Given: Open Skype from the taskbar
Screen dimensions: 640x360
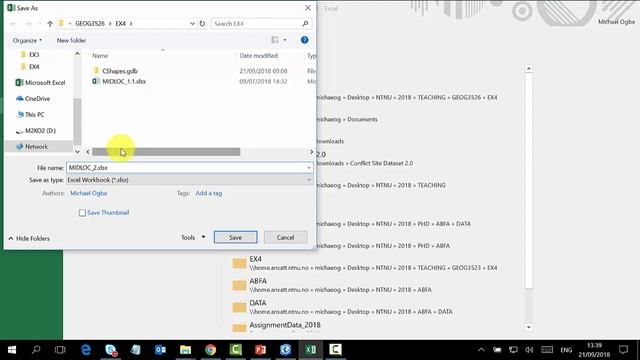Looking at the screenshot, I should point(111,350).
